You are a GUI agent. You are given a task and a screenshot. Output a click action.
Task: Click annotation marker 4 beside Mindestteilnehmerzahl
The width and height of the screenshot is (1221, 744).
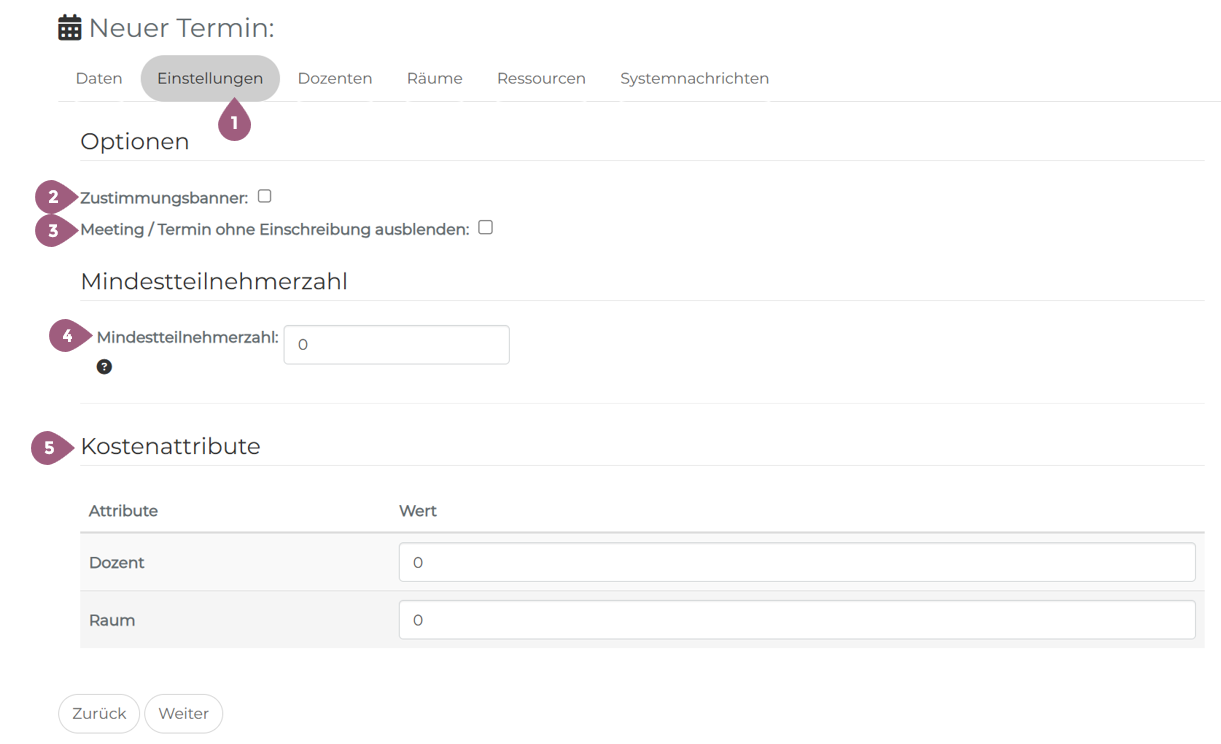click(68, 336)
